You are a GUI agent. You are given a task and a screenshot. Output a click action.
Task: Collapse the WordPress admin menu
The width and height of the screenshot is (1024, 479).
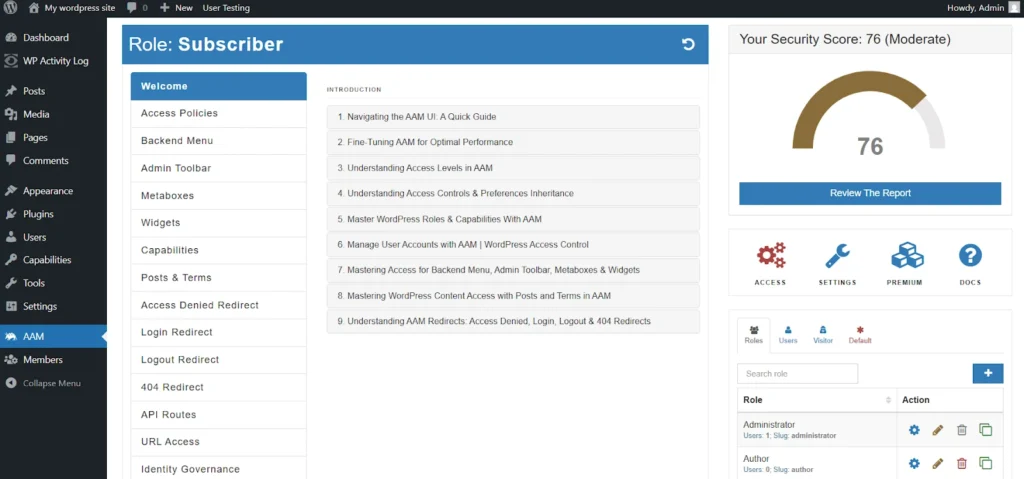click(52, 383)
